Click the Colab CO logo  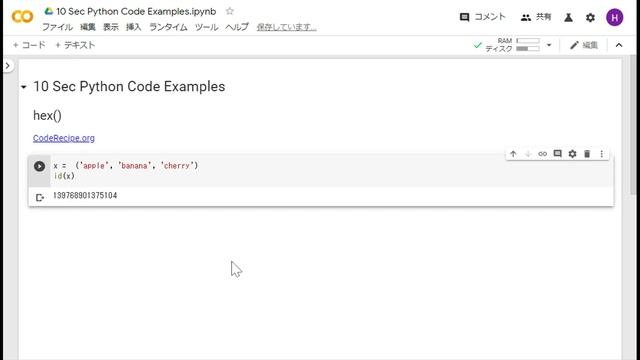coord(22,17)
